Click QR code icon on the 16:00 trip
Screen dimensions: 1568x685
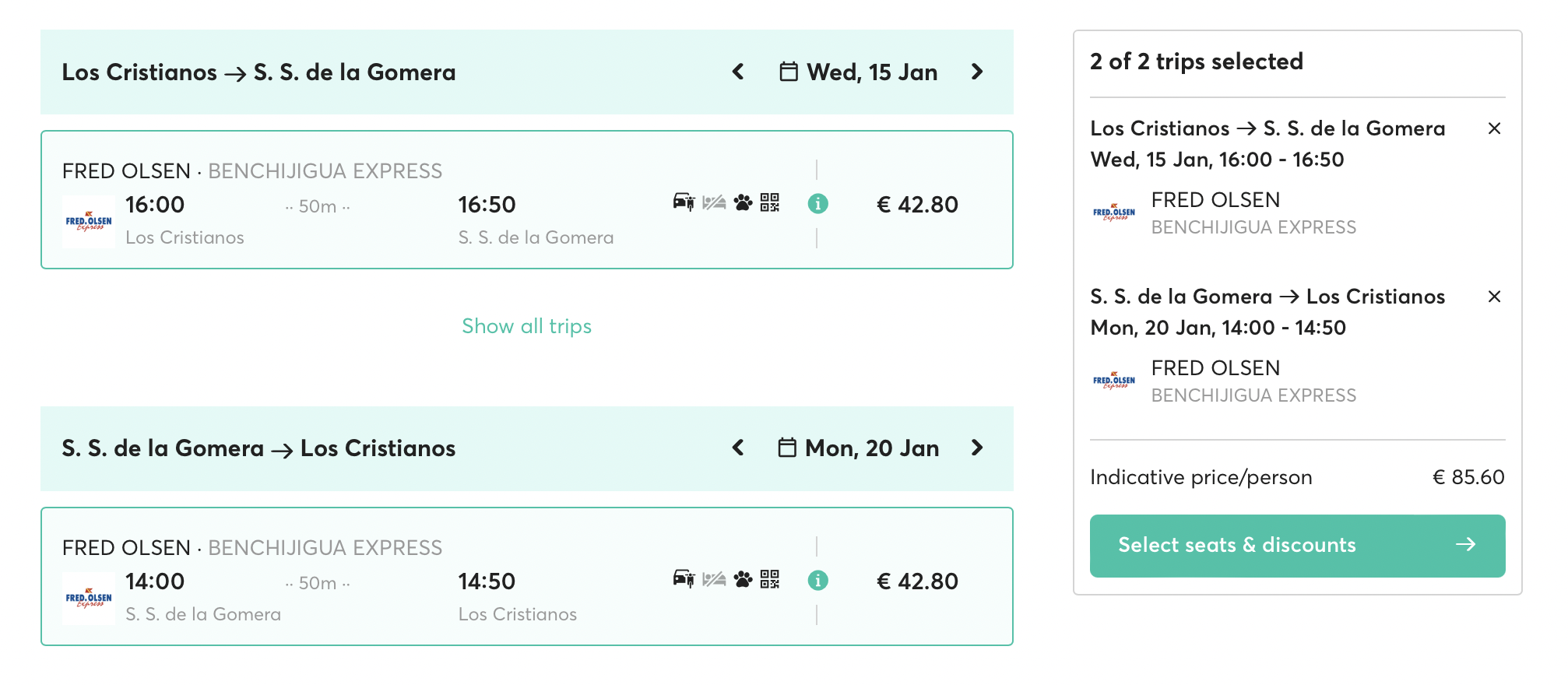pyautogui.click(x=770, y=202)
